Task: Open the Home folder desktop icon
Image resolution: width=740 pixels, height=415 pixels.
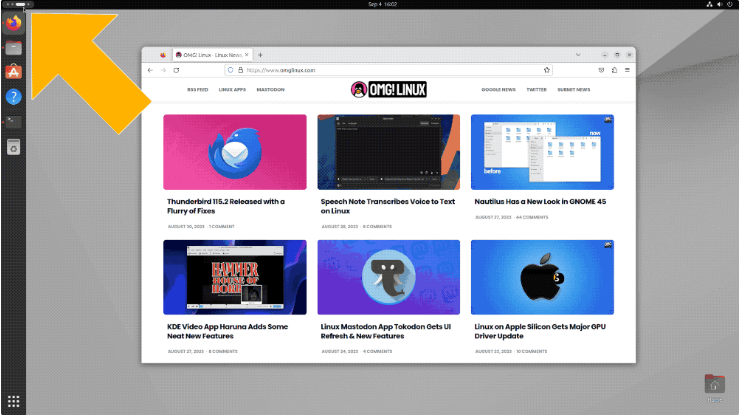Action: tap(715, 387)
